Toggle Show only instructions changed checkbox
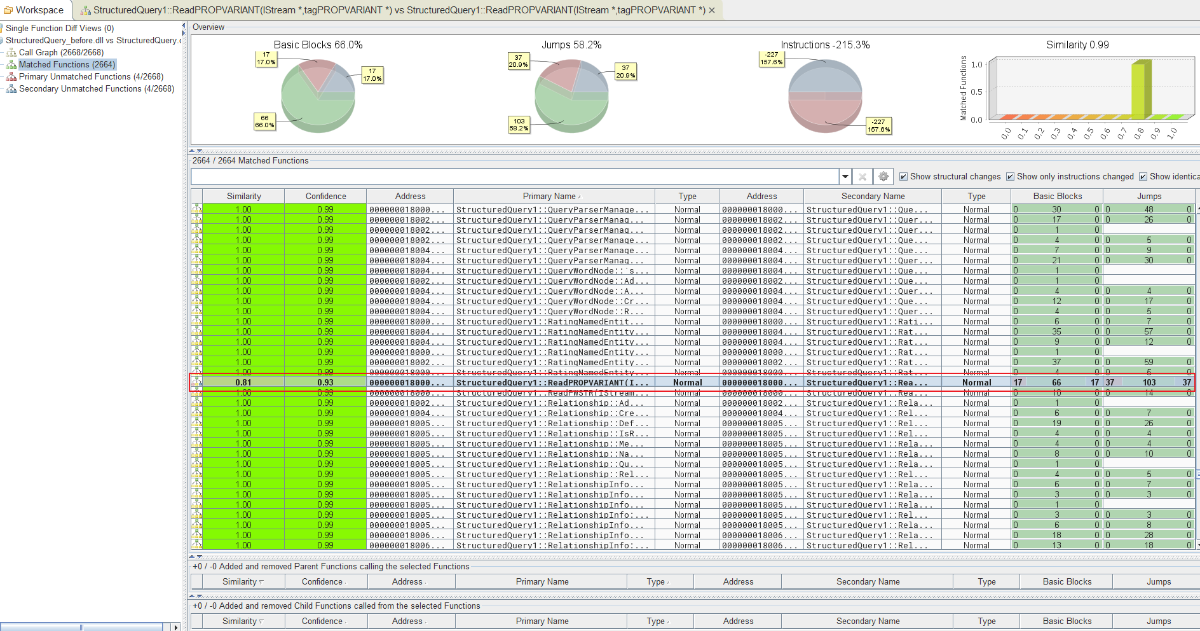The height and width of the screenshot is (631, 1200). (1010, 176)
